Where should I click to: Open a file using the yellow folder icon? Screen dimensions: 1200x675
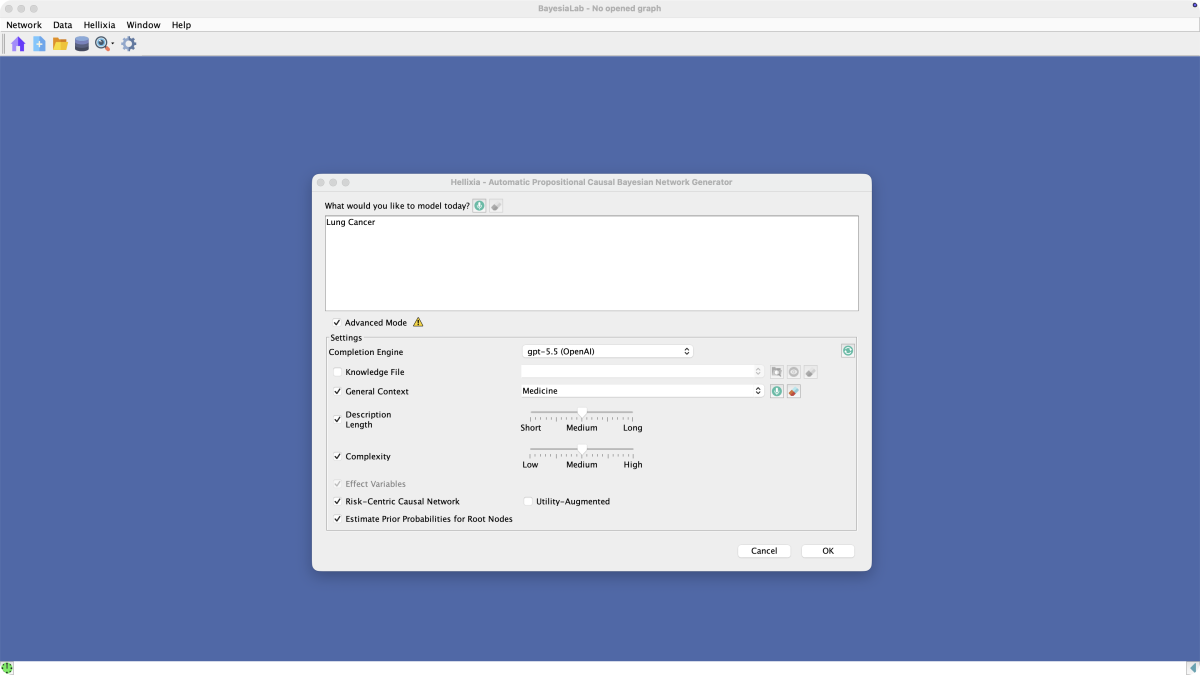pyautogui.click(x=60, y=44)
